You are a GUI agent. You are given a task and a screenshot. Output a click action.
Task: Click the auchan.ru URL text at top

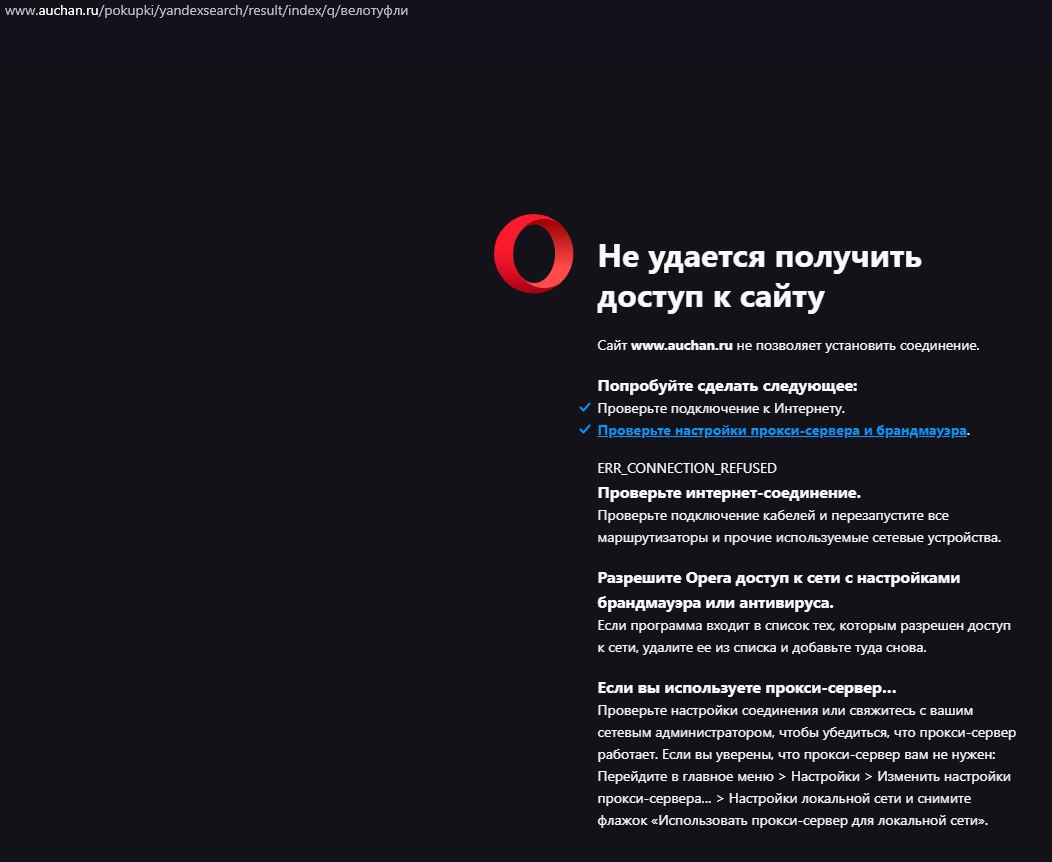(206, 11)
